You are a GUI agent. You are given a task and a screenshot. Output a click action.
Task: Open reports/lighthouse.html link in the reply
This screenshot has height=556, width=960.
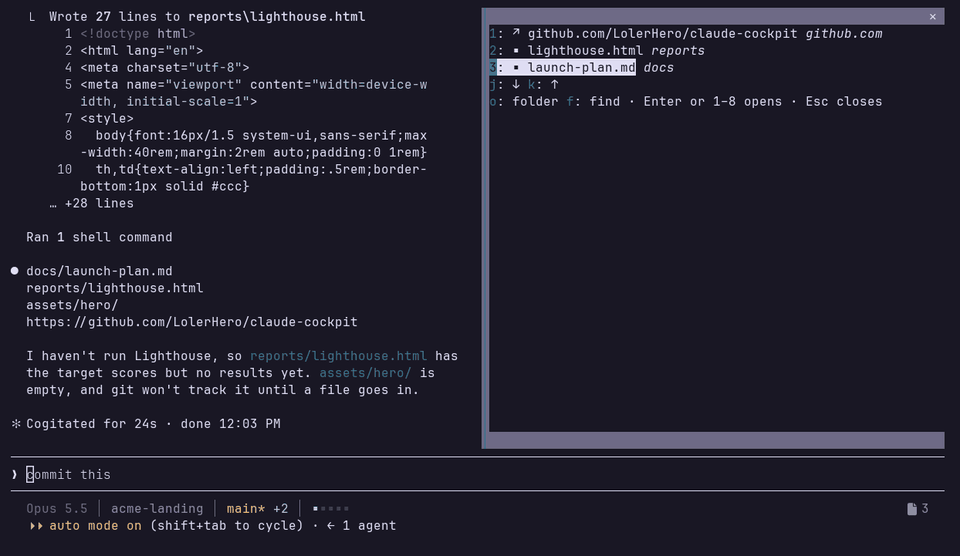point(339,356)
